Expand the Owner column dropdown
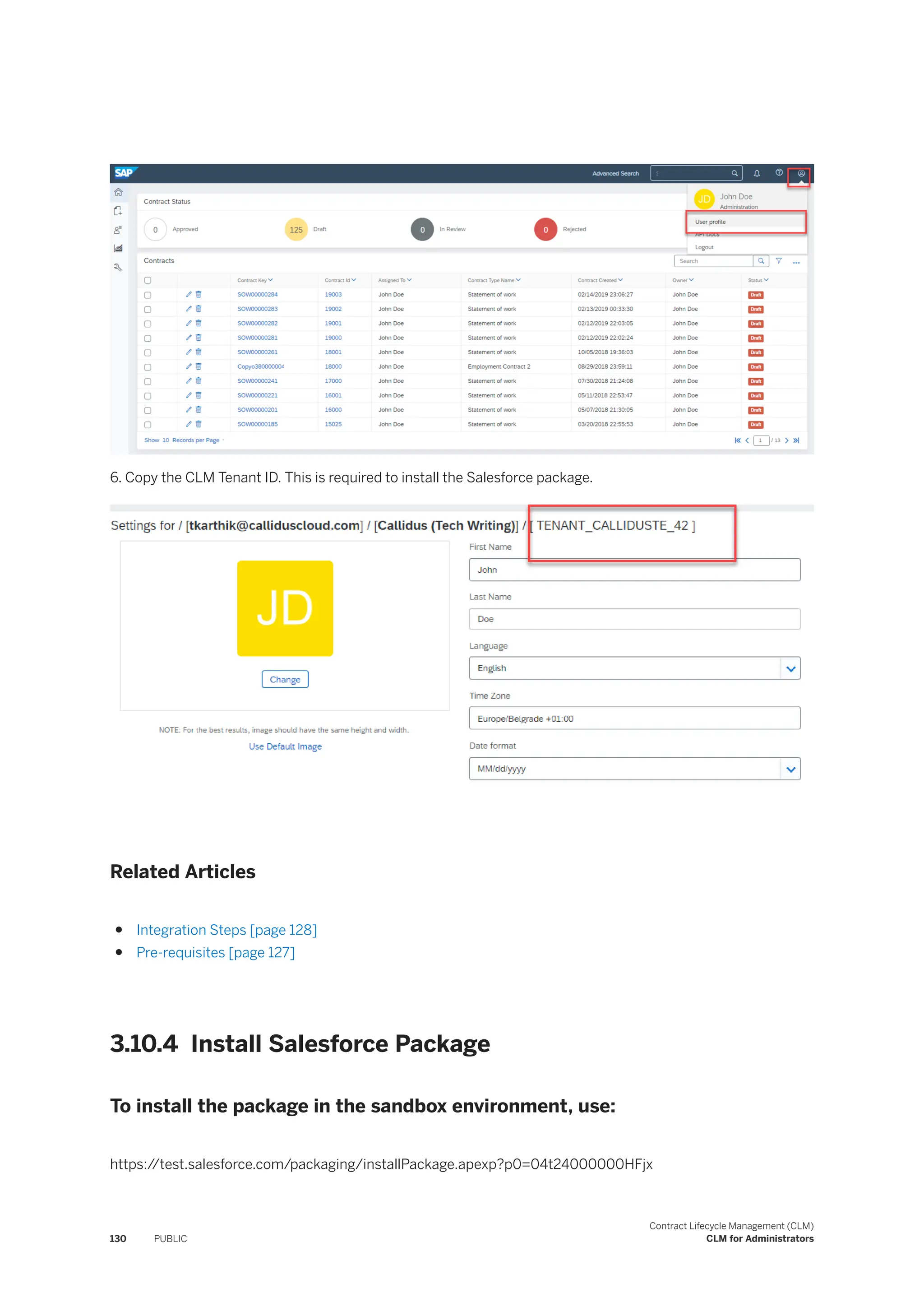 [691, 280]
